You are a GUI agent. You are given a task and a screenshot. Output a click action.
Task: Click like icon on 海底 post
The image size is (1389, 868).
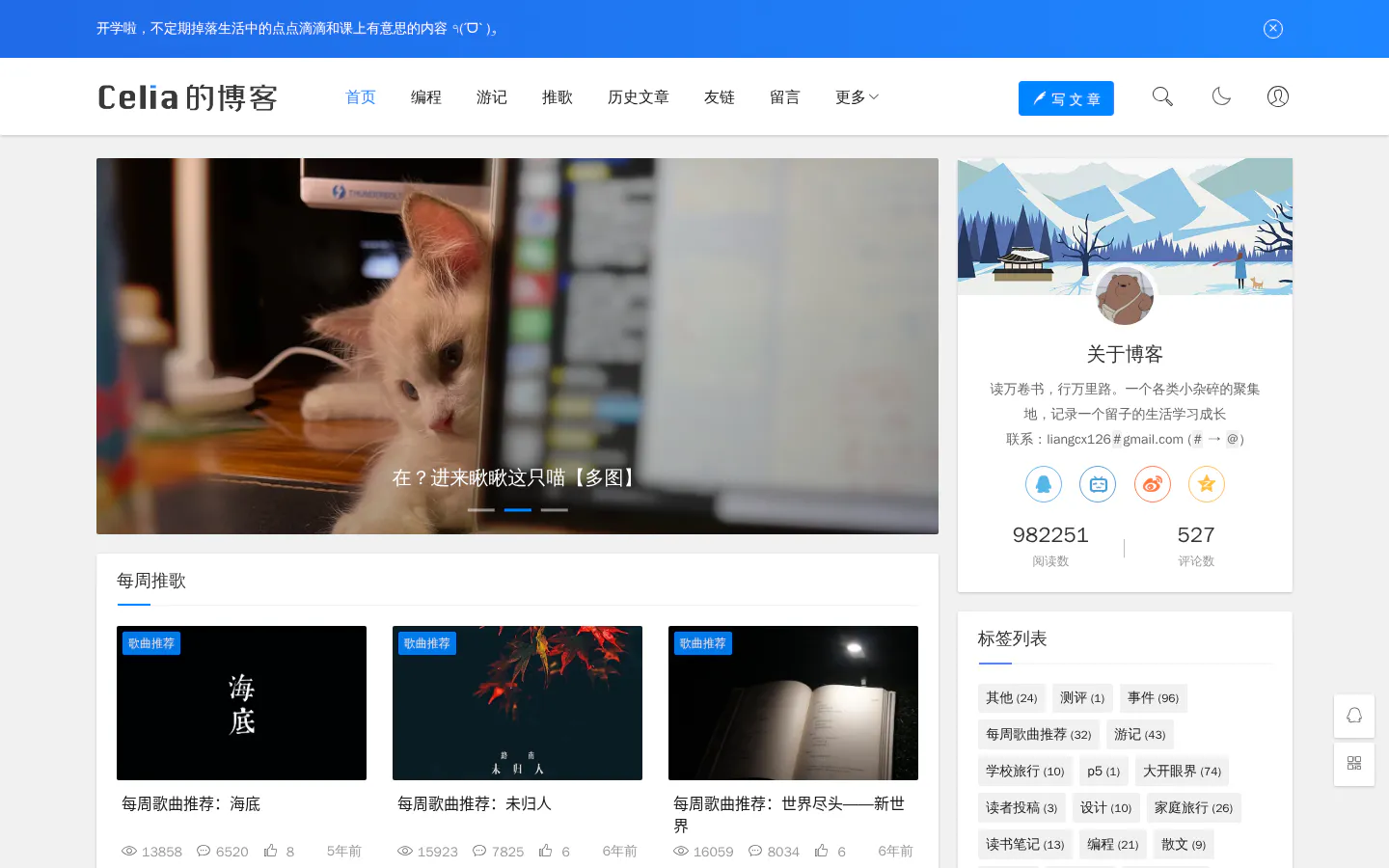coord(271,851)
